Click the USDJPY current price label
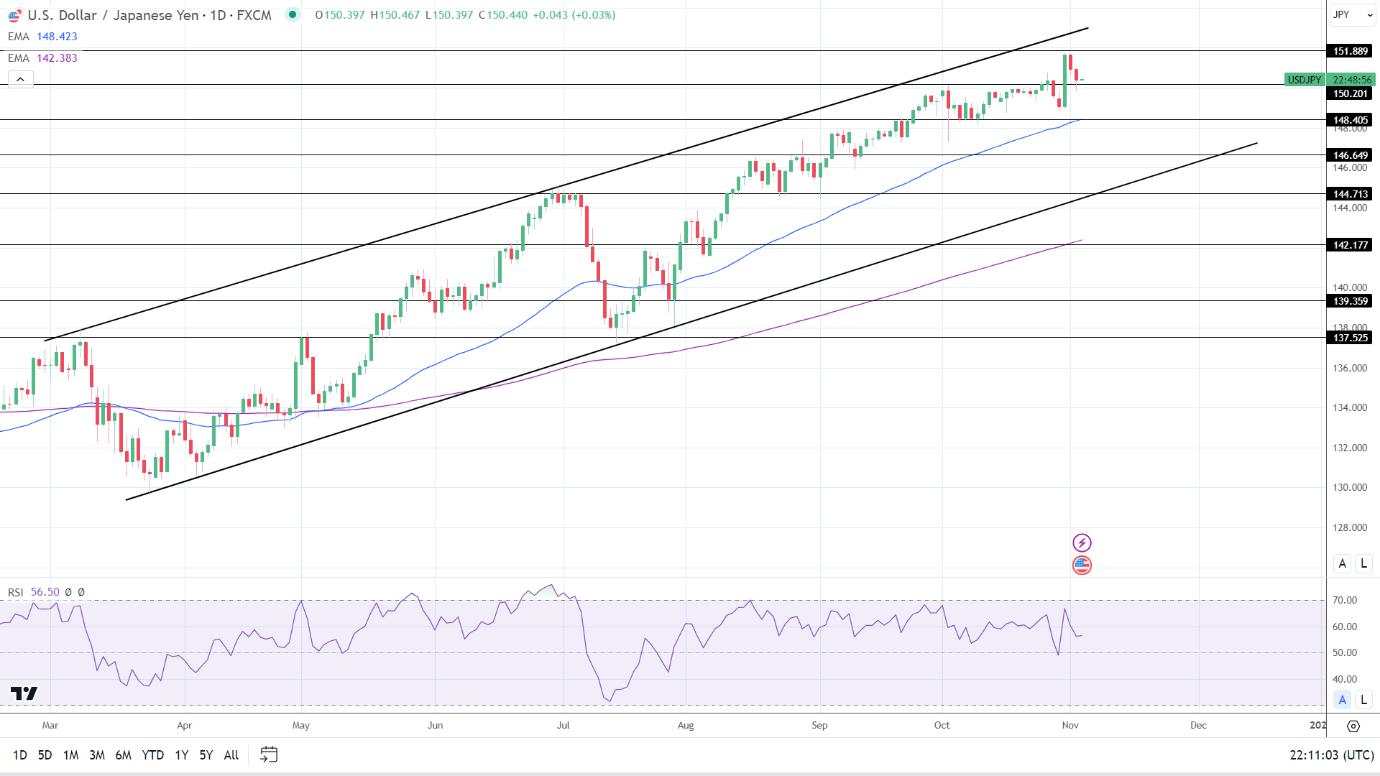 (x=1304, y=79)
